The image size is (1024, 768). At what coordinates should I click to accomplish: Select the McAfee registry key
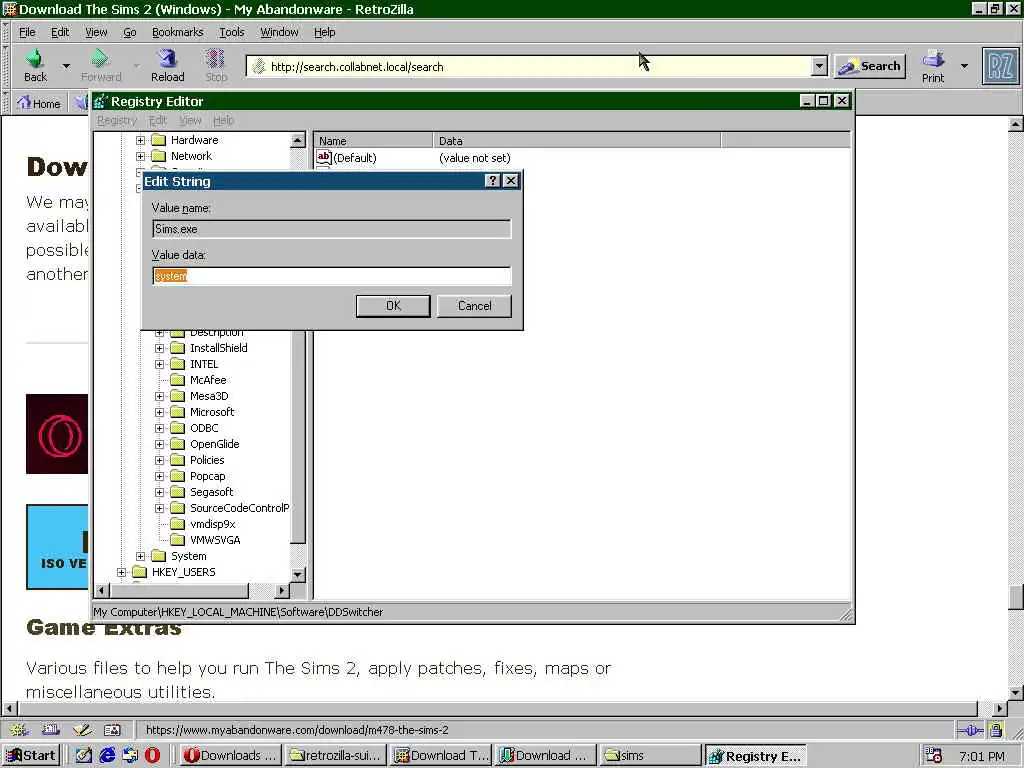[x=208, y=380]
